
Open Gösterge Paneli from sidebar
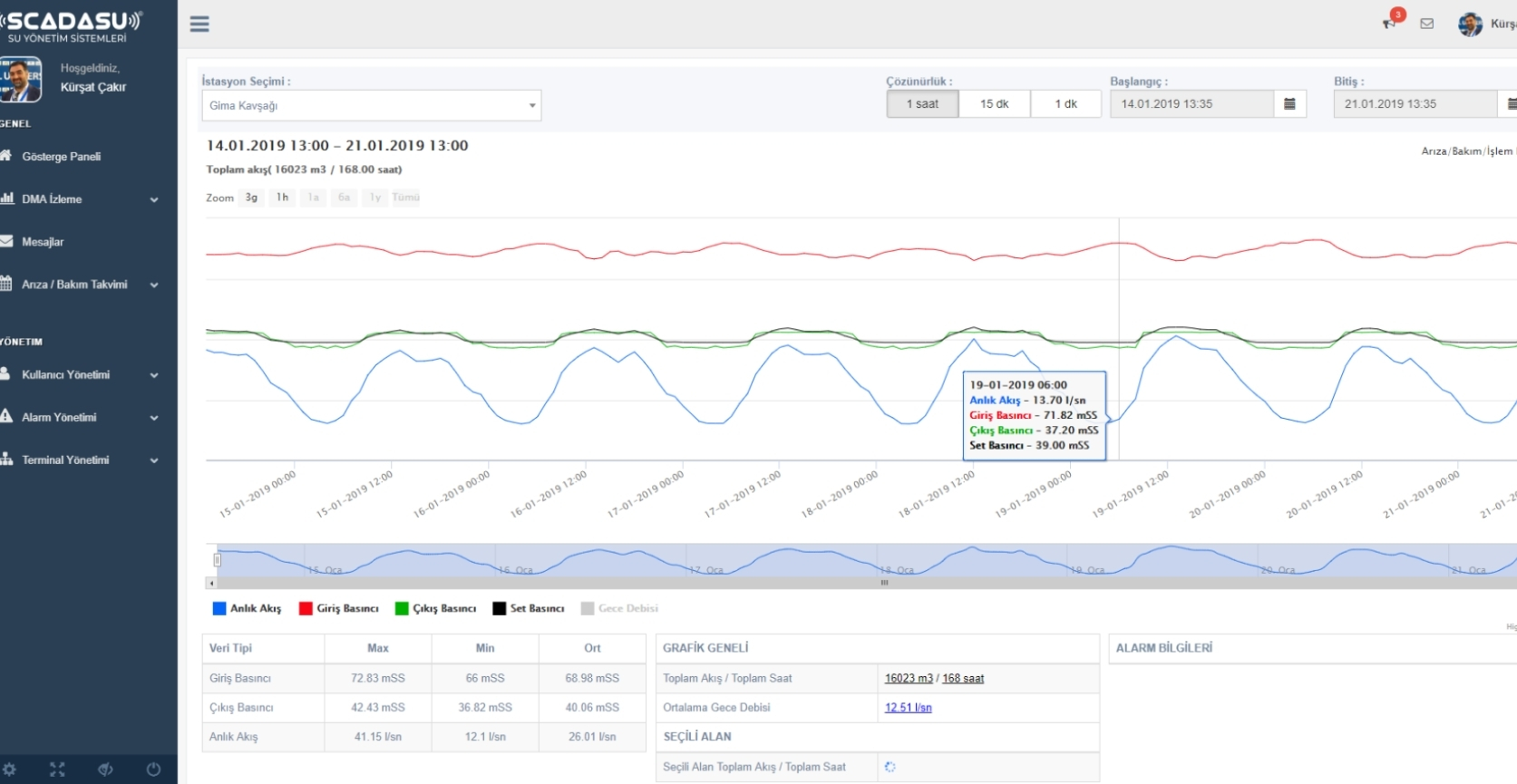tap(61, 157)
